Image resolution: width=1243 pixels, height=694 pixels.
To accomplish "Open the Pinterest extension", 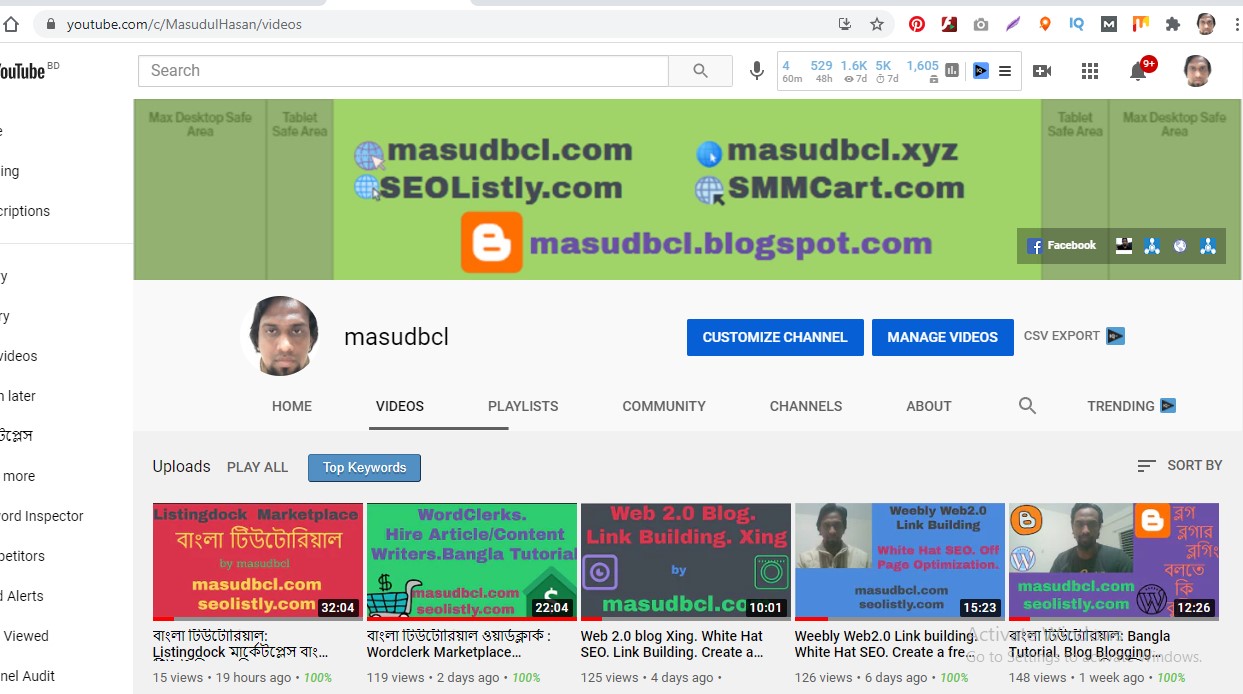I will click(917, 24).
